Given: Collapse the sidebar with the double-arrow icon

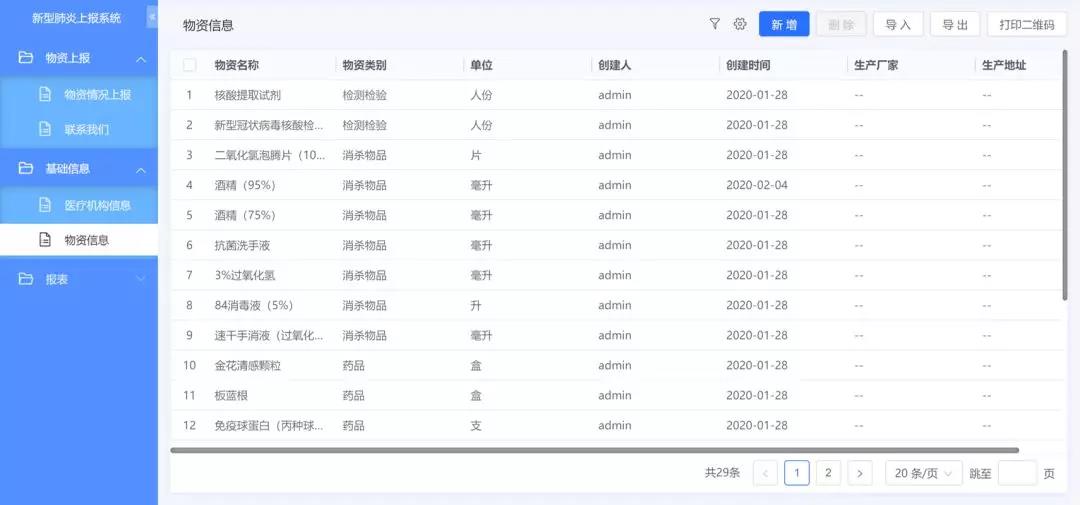Looking at the screenshot, I should (152, 17).
